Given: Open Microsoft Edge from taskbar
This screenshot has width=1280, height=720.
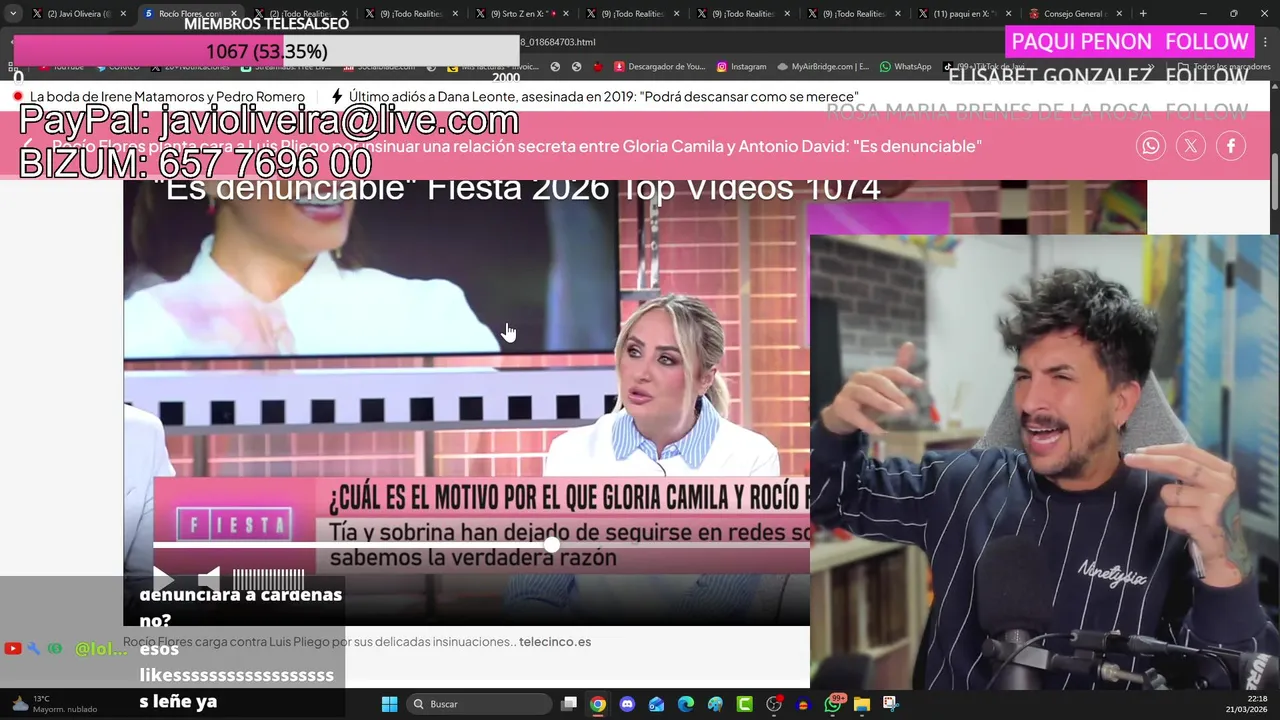Looking at the screenshot, I should click(686, 704).
